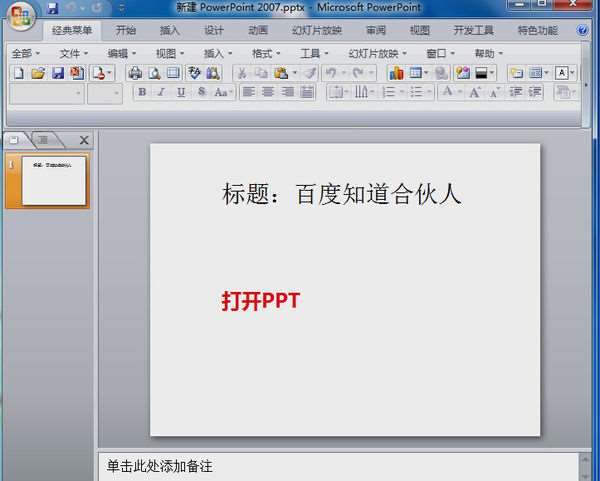Click the Center text alignment icon
This screenshot has width=600, height=481.
(268, 92)
